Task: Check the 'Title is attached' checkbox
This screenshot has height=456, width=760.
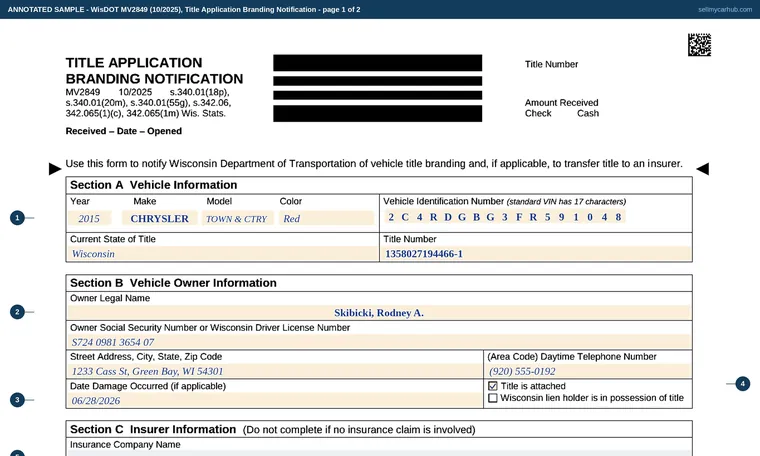Action: point(493,386)
